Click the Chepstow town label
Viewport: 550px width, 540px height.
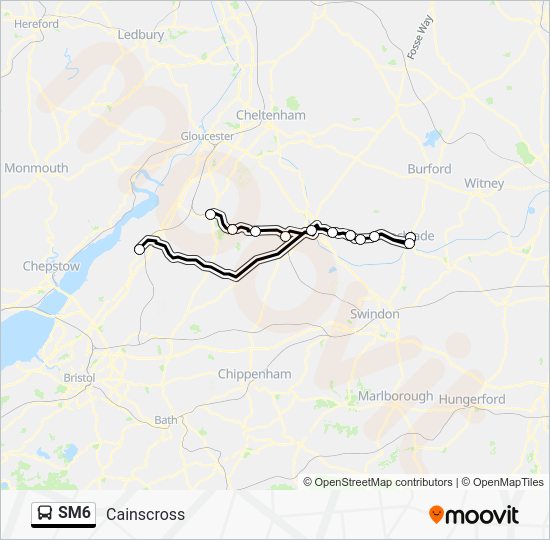[51, 266]
